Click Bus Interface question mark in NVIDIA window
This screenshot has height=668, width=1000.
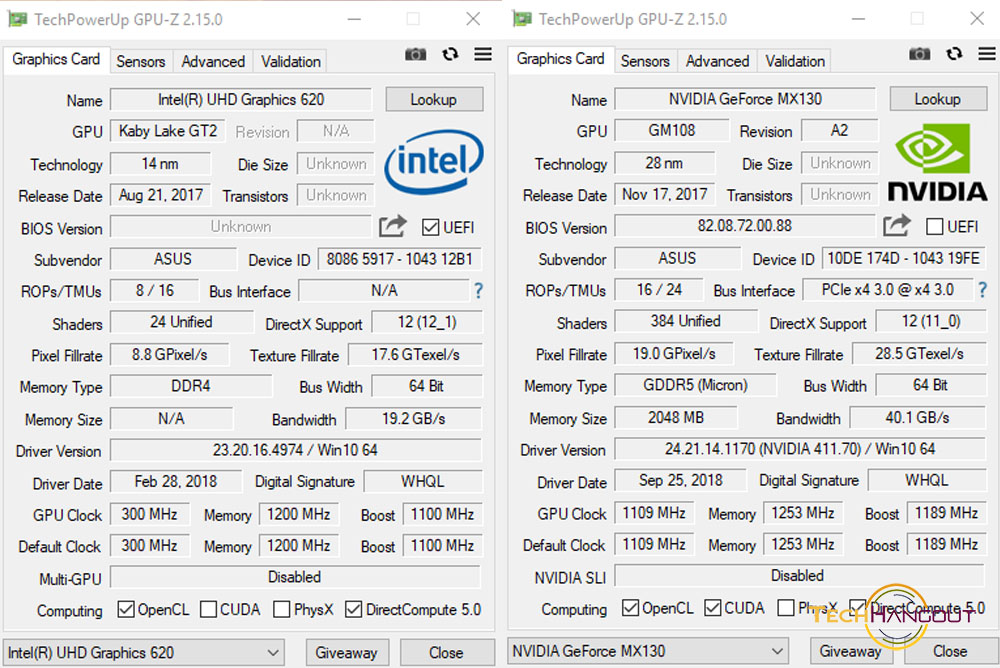(983, 290)
